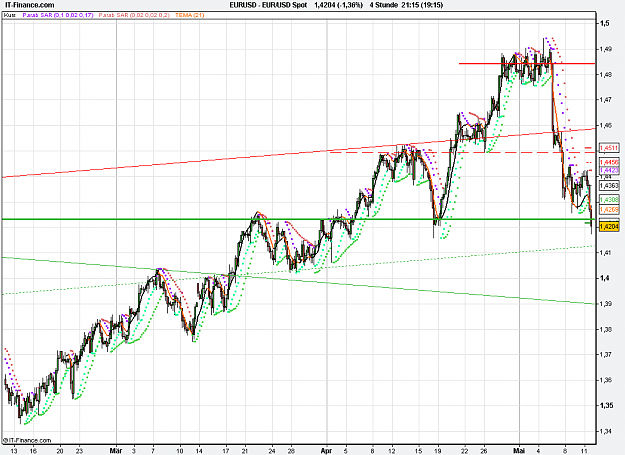Select the purple 1,4423 price tag
The width and height of the screenshot is (625, 455).
tap(609, 170)
